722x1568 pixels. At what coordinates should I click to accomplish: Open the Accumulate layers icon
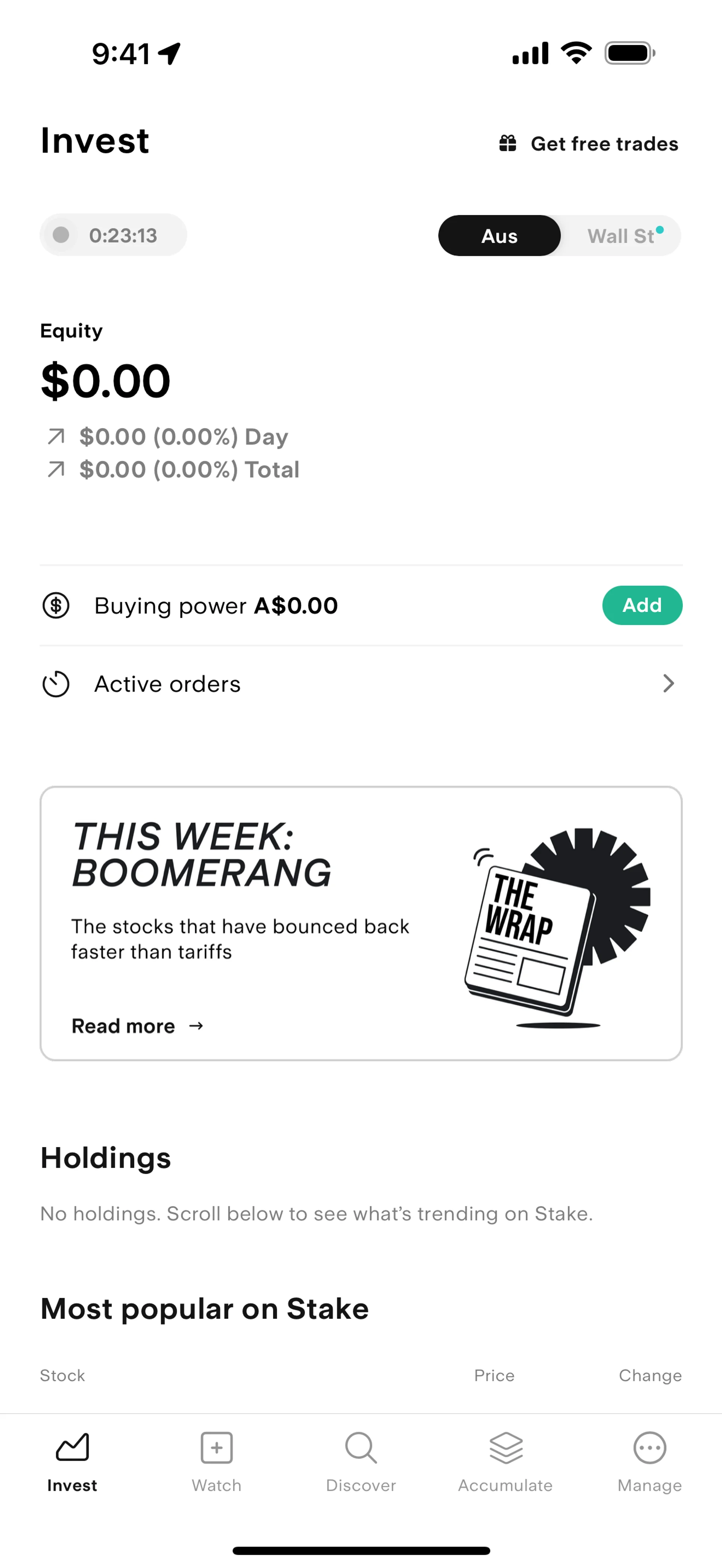point(505,1447)
